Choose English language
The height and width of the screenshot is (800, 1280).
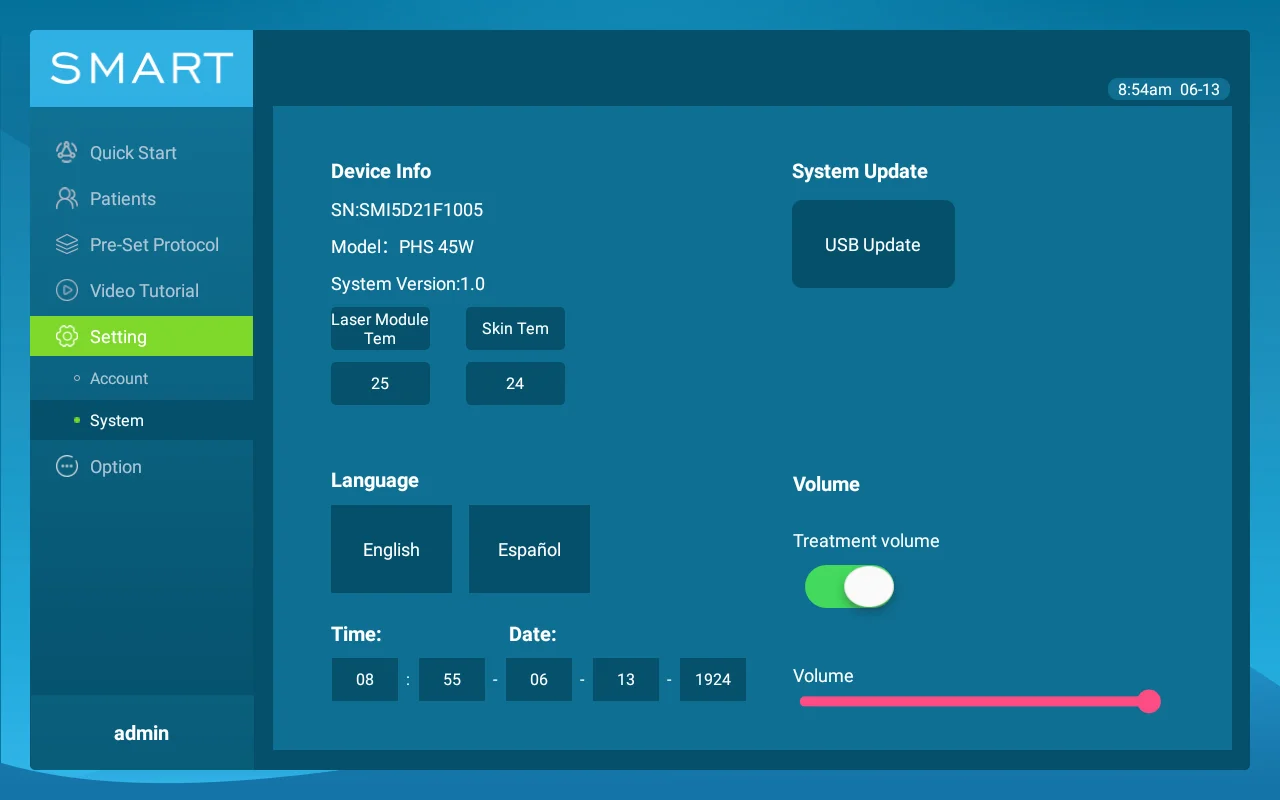click(391, 549)
